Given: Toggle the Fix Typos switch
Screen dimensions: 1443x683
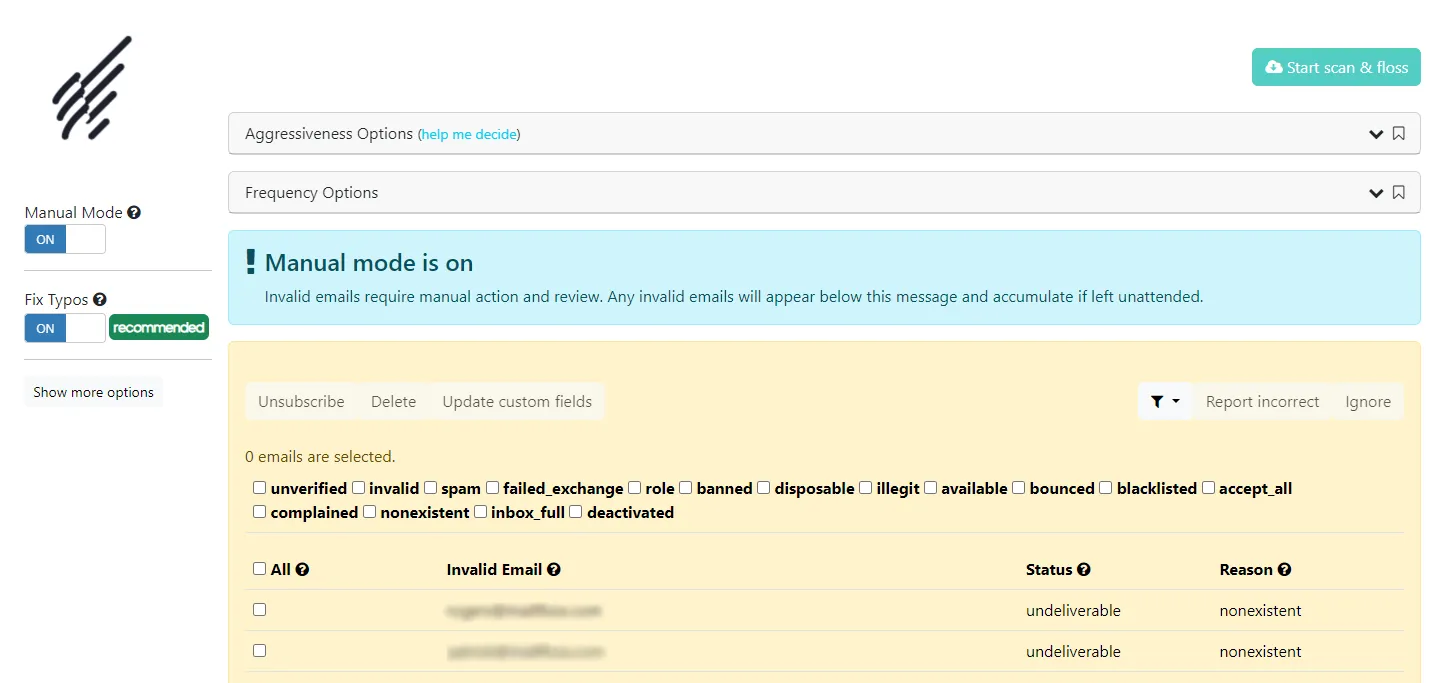Looking at the screenshot, I should pos(65,328).
